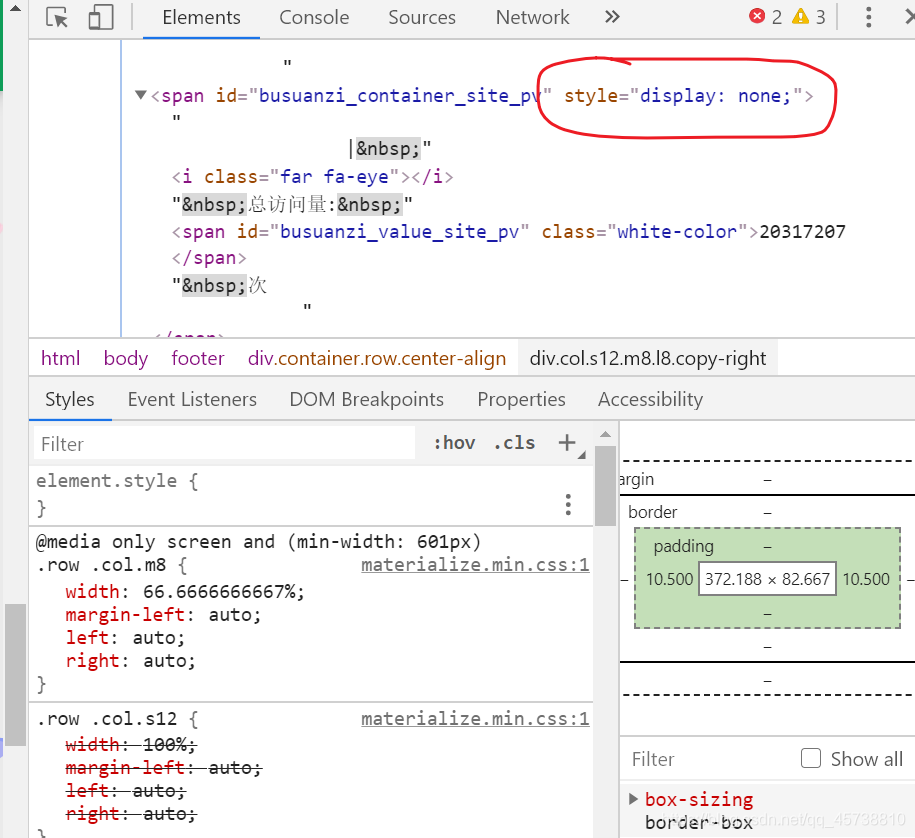Select the i class far fa-eye node

coord(312,176)
